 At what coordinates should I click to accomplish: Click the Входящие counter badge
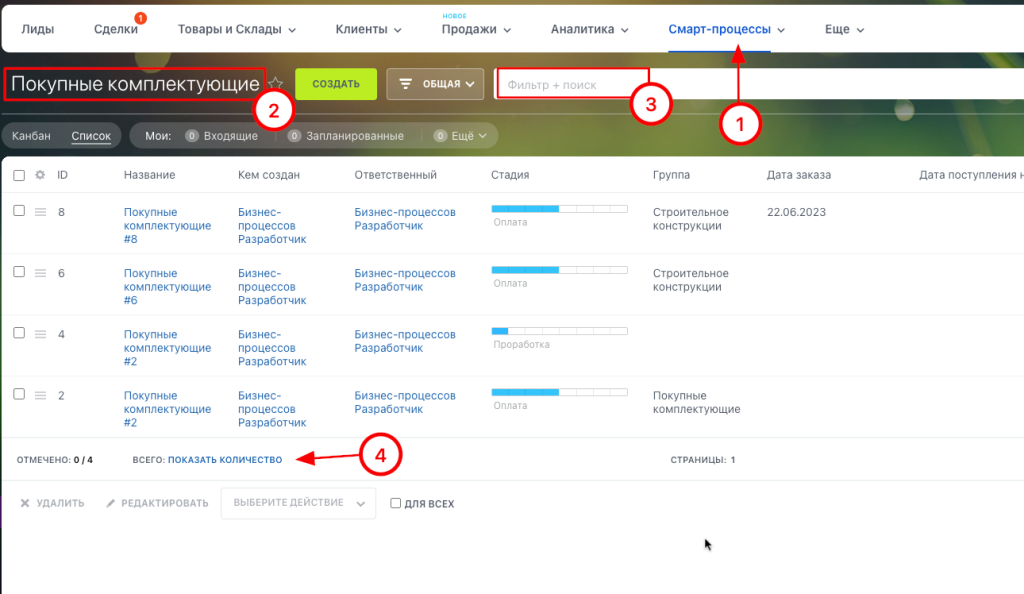tap(192, 136)
